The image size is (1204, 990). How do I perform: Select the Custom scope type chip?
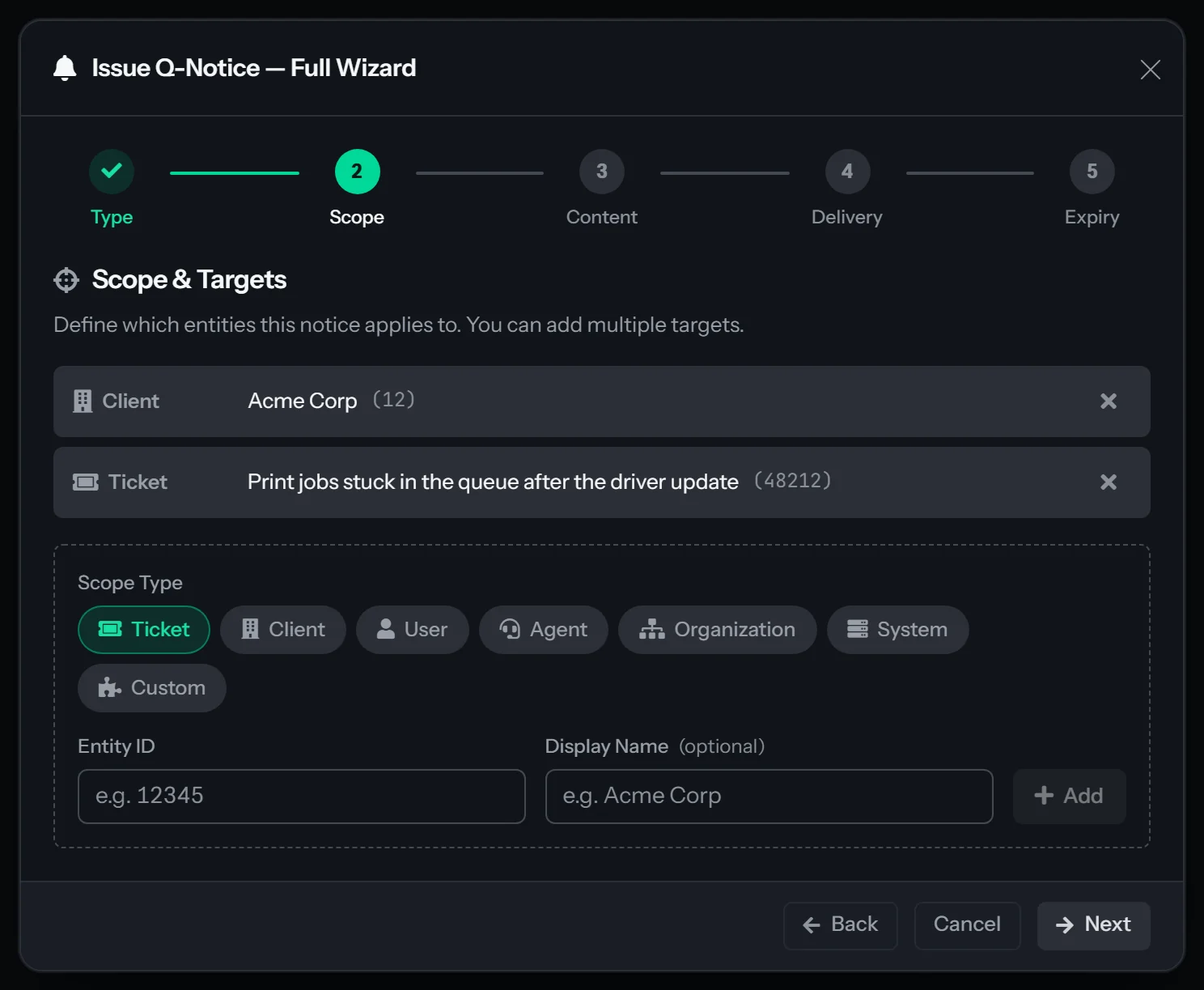coord(152,688)
